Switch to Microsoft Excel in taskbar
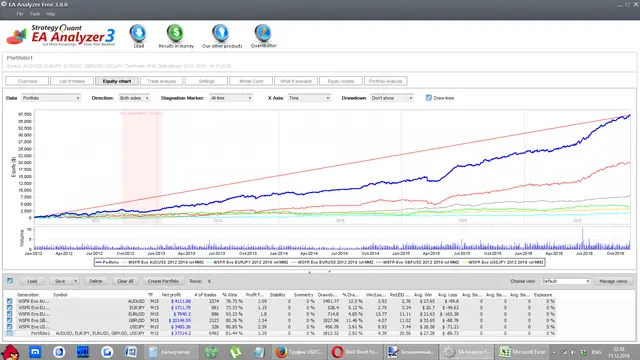The image size is (640, 360). [x=522, y=352]
